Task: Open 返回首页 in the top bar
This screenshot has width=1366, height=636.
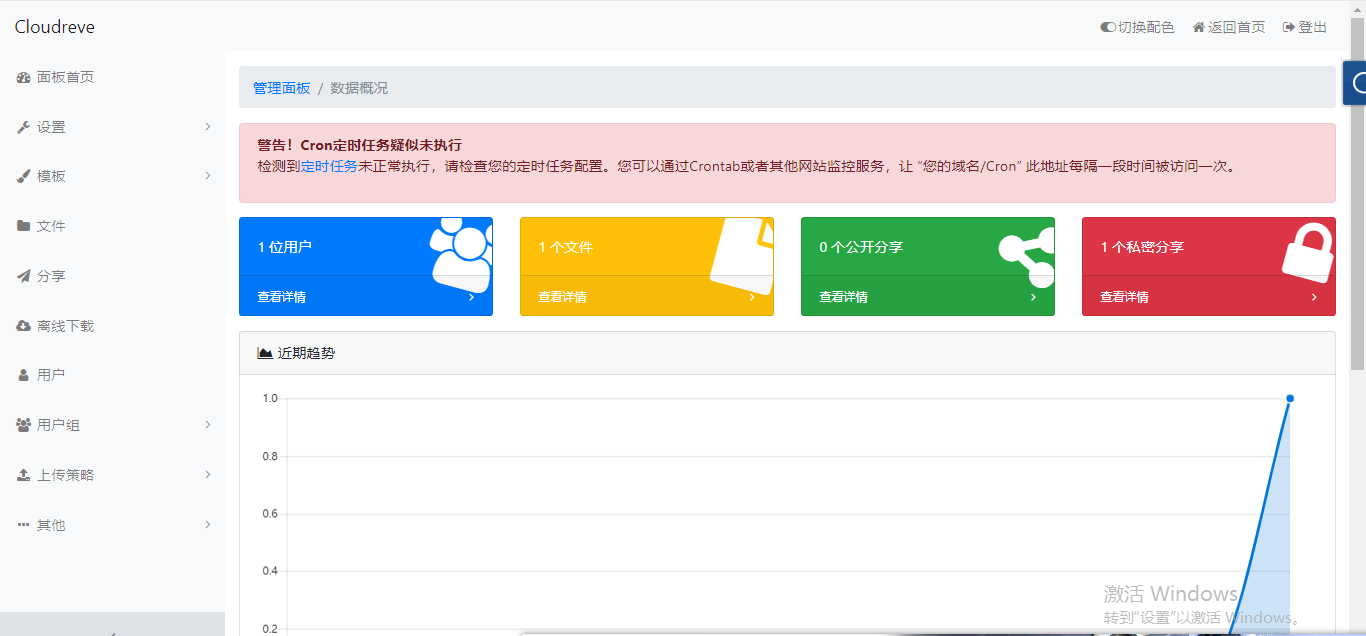Action: pos(1228,27)
